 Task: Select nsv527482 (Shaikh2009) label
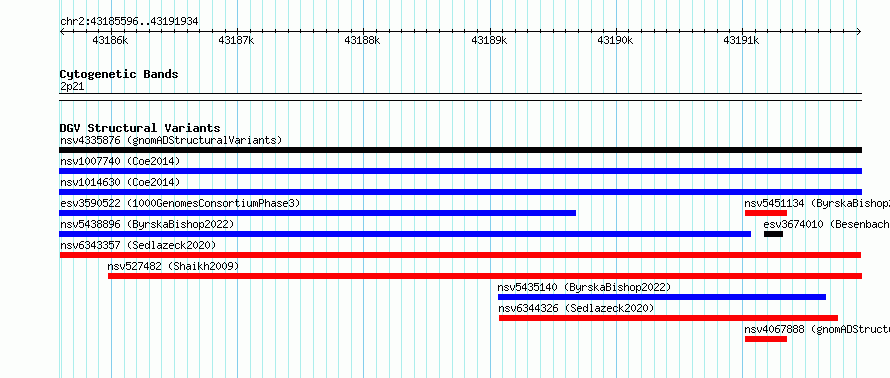click(x=173, y=266)
